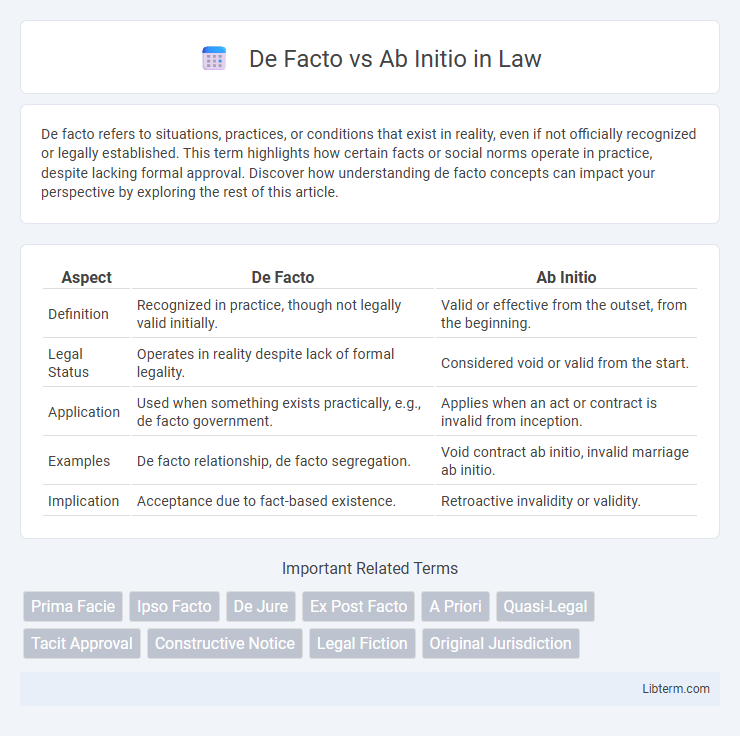Image resolution: width=740 pixels, height=736 pixels.
Task: Click the 'Ab Initio' column header
Action: [x=566, y=277]
